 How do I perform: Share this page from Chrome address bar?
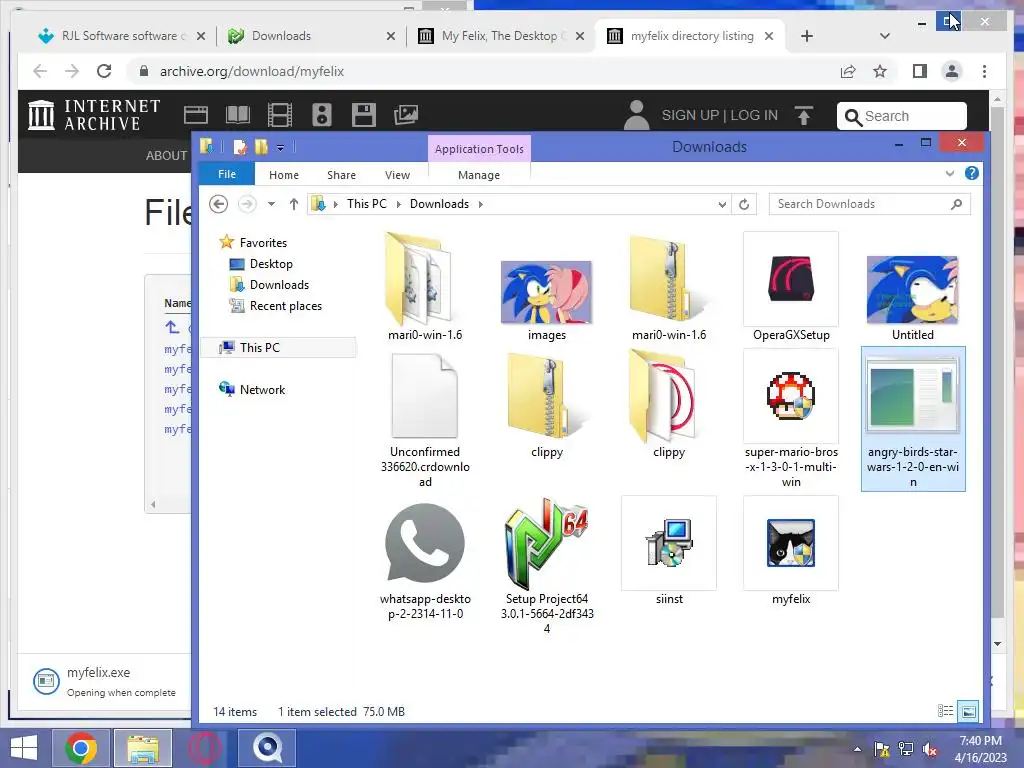point(848,71)
